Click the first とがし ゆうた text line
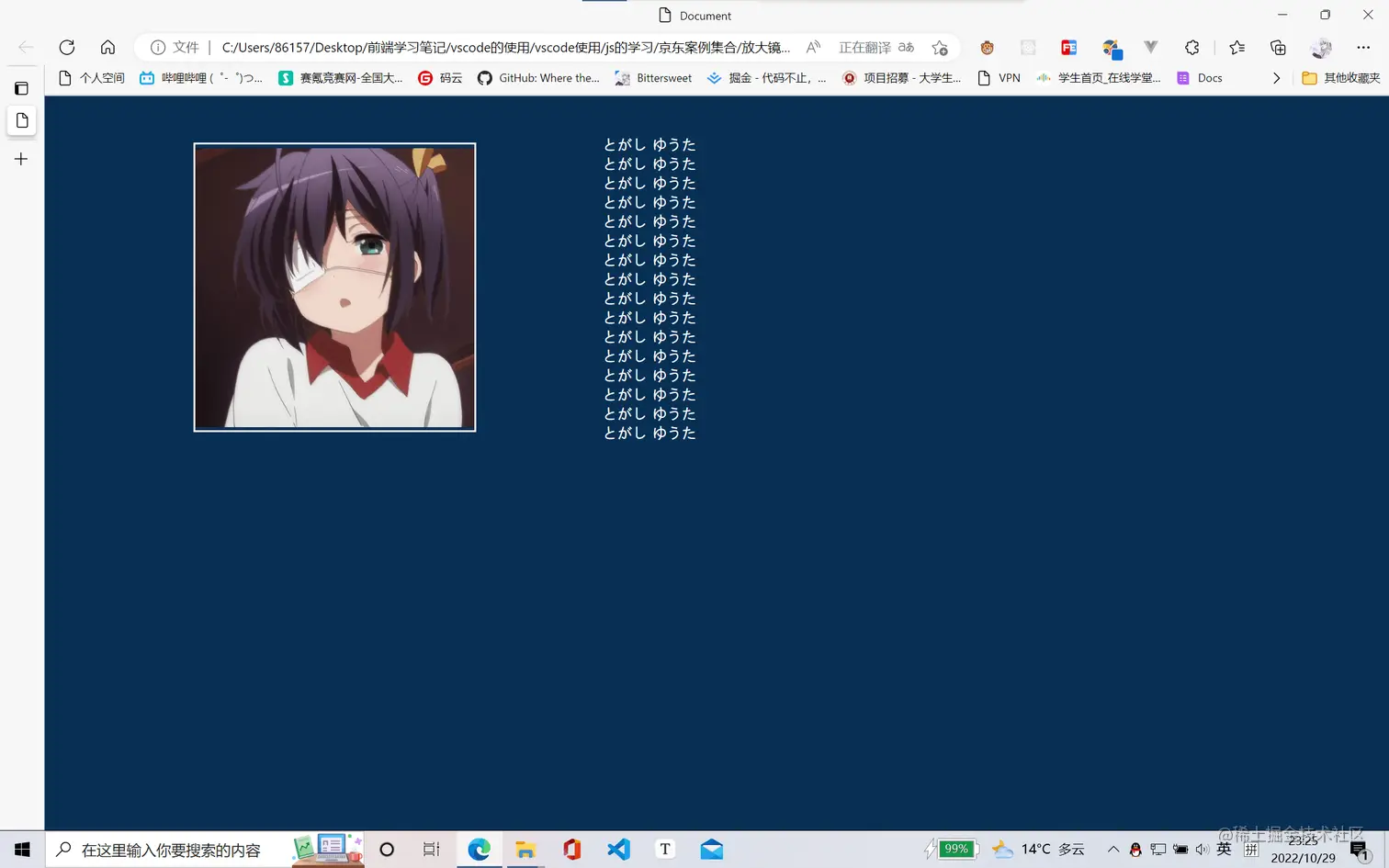 tap(649, 145)
